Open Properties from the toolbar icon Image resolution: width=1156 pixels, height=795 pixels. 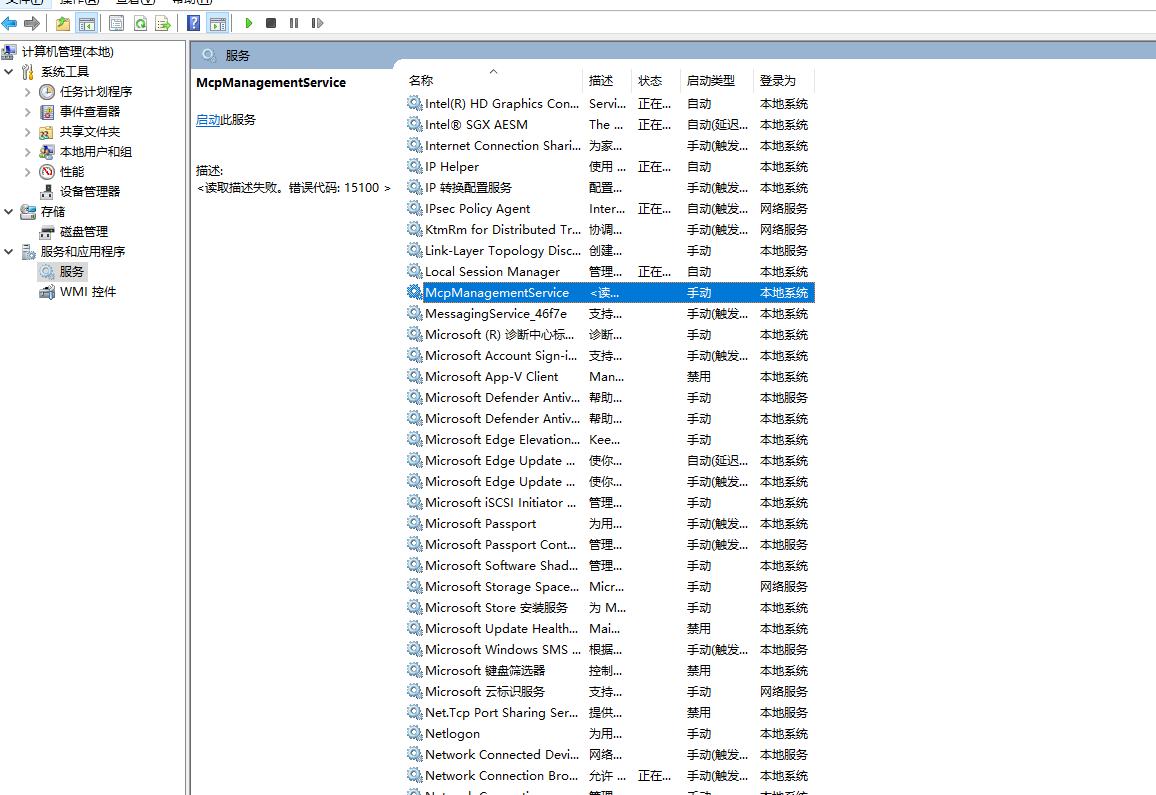(x=116, y=24)
